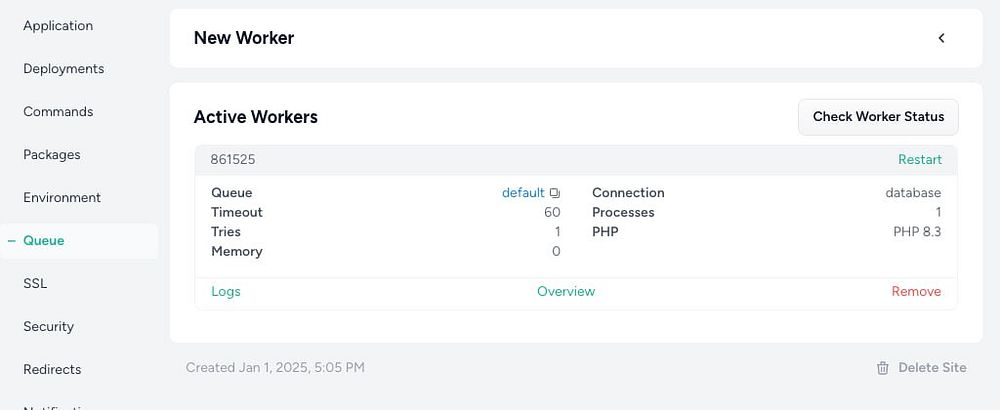This screenshot has width=1000, height=410.
Task: Click the Delete Site link
Action: tap(932, 368)
